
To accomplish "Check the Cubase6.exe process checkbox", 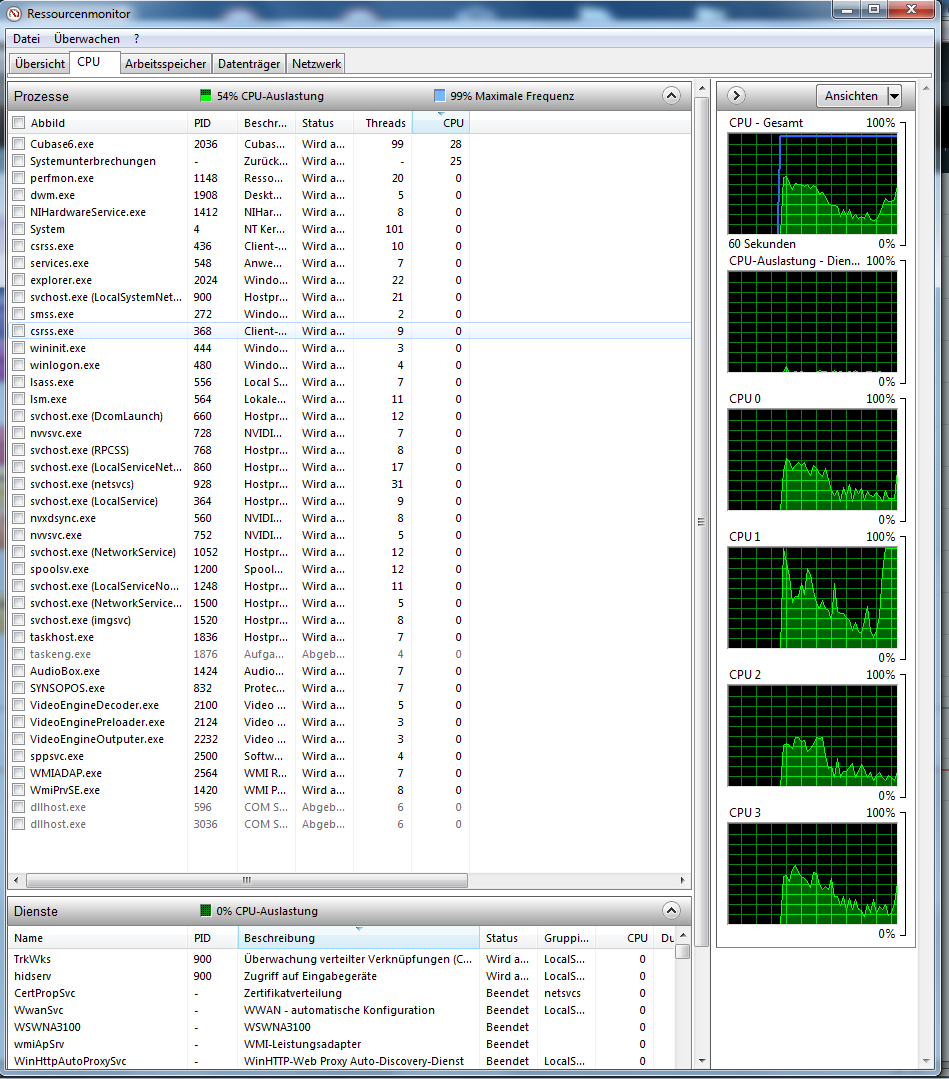I will point(18,144).
